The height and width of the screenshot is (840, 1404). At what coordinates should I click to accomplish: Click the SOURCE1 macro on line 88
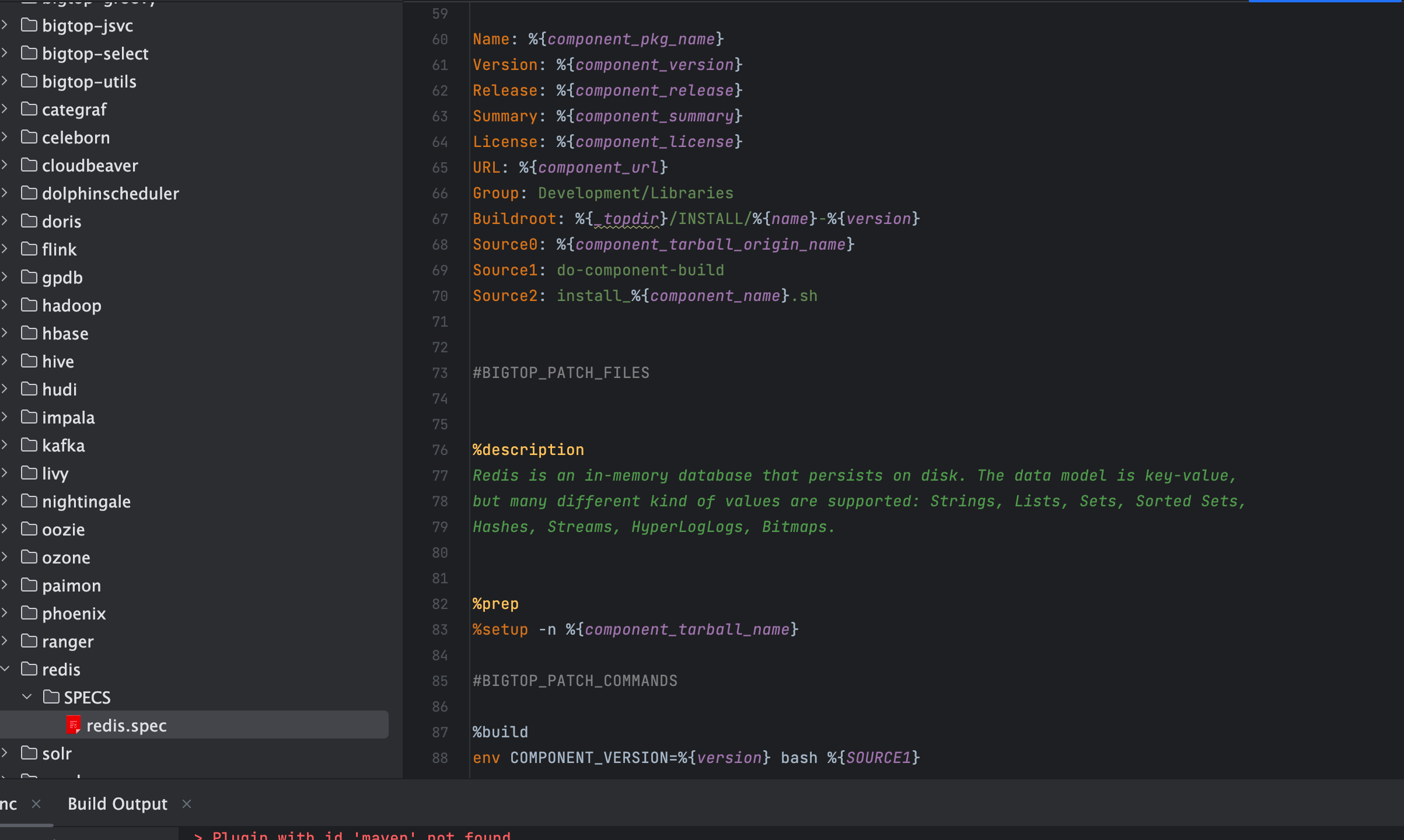(x=878, y=758)
